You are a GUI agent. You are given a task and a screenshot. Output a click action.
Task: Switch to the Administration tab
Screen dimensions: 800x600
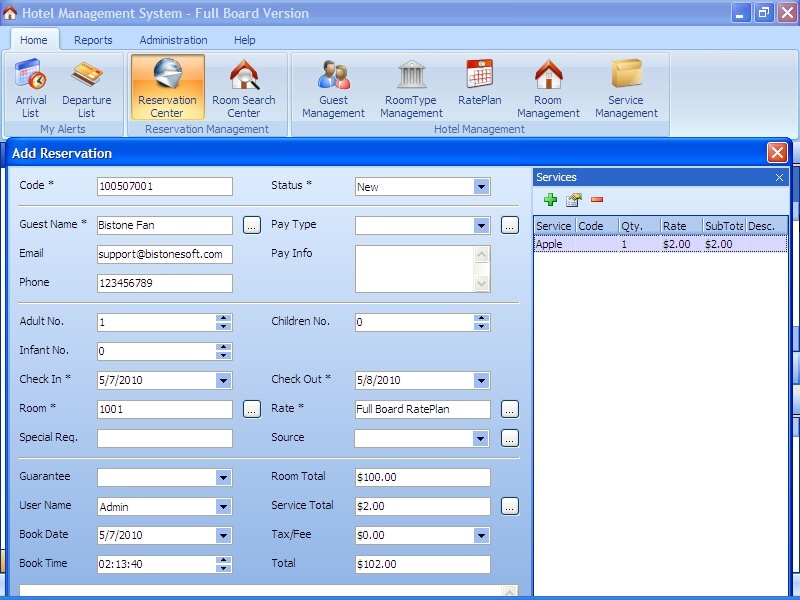(x=173, y=40)
